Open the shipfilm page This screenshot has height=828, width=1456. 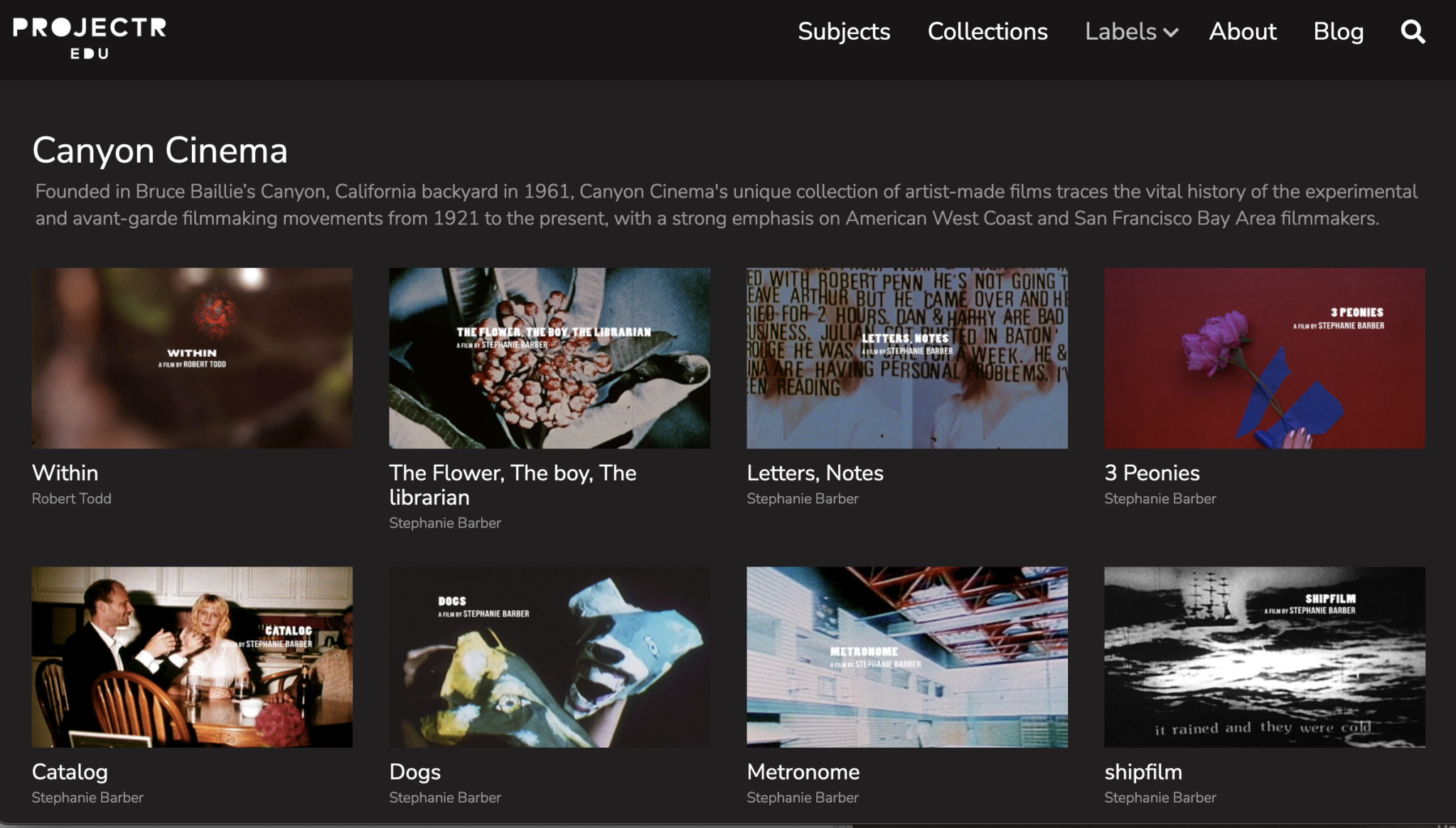point(1142,772)
